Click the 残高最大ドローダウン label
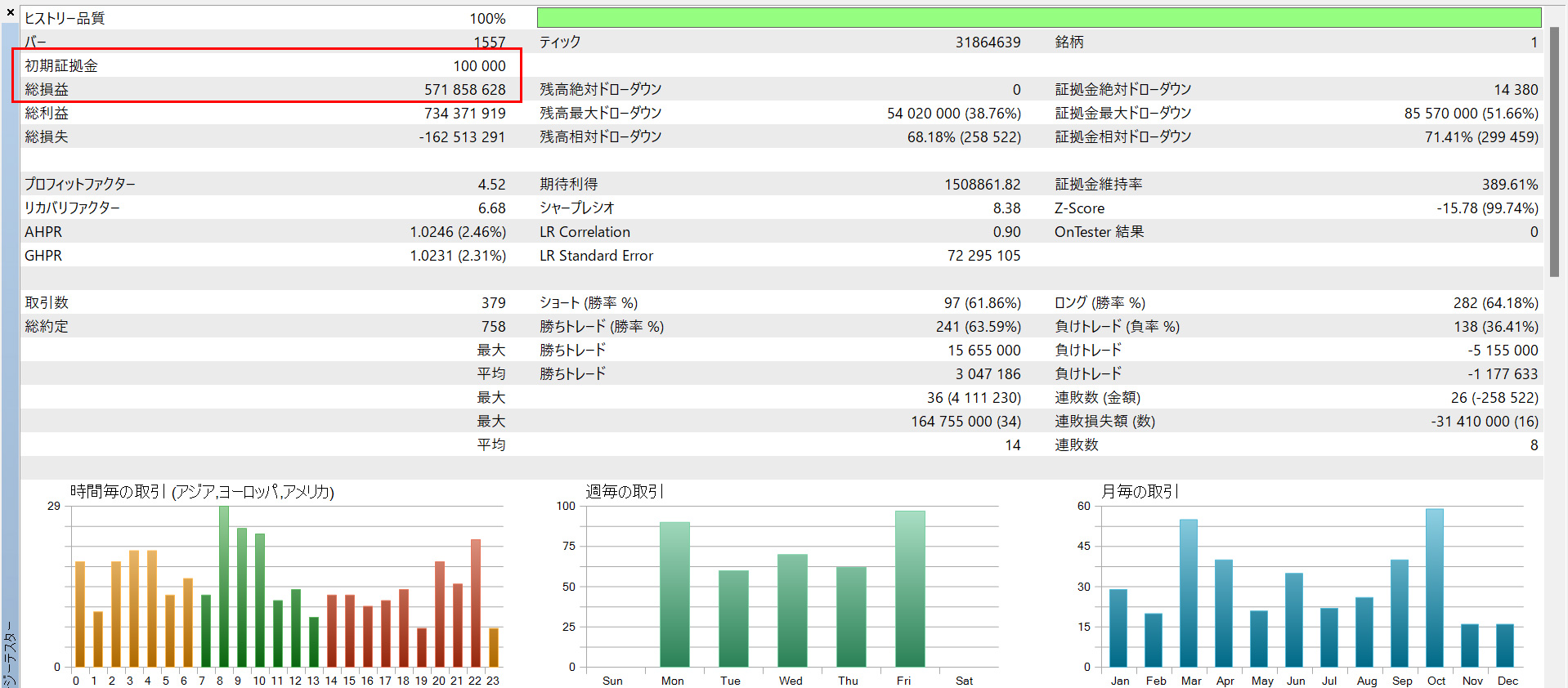The image size is (1568, 688). [601, 113]
